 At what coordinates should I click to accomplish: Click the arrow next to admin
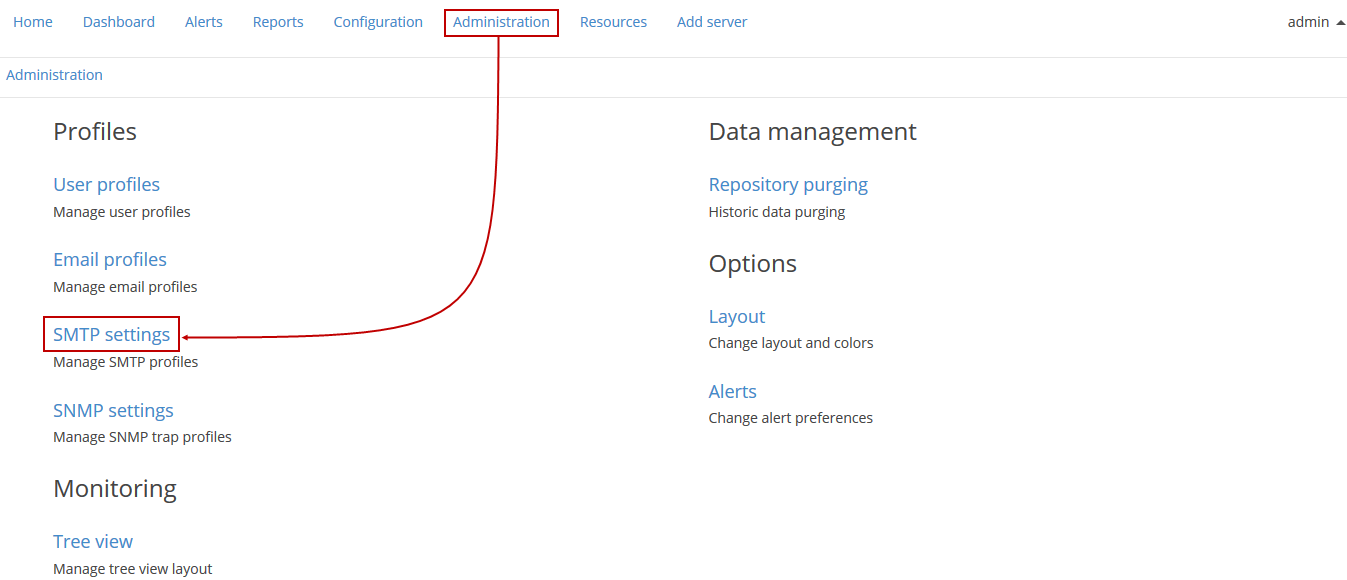1340,22
